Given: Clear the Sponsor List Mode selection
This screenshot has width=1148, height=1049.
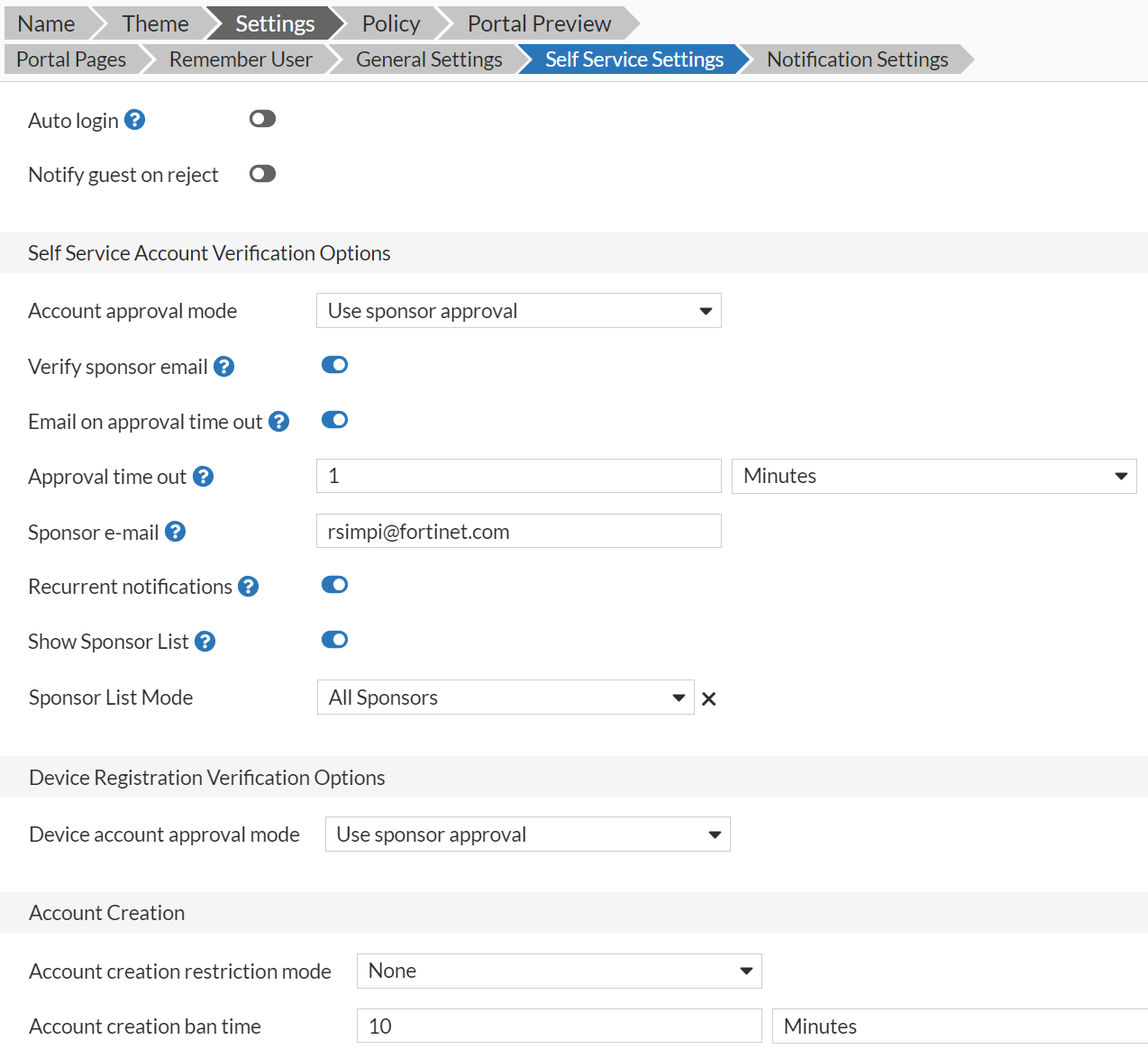Looking at the screenshot, I should coord(708,698).
